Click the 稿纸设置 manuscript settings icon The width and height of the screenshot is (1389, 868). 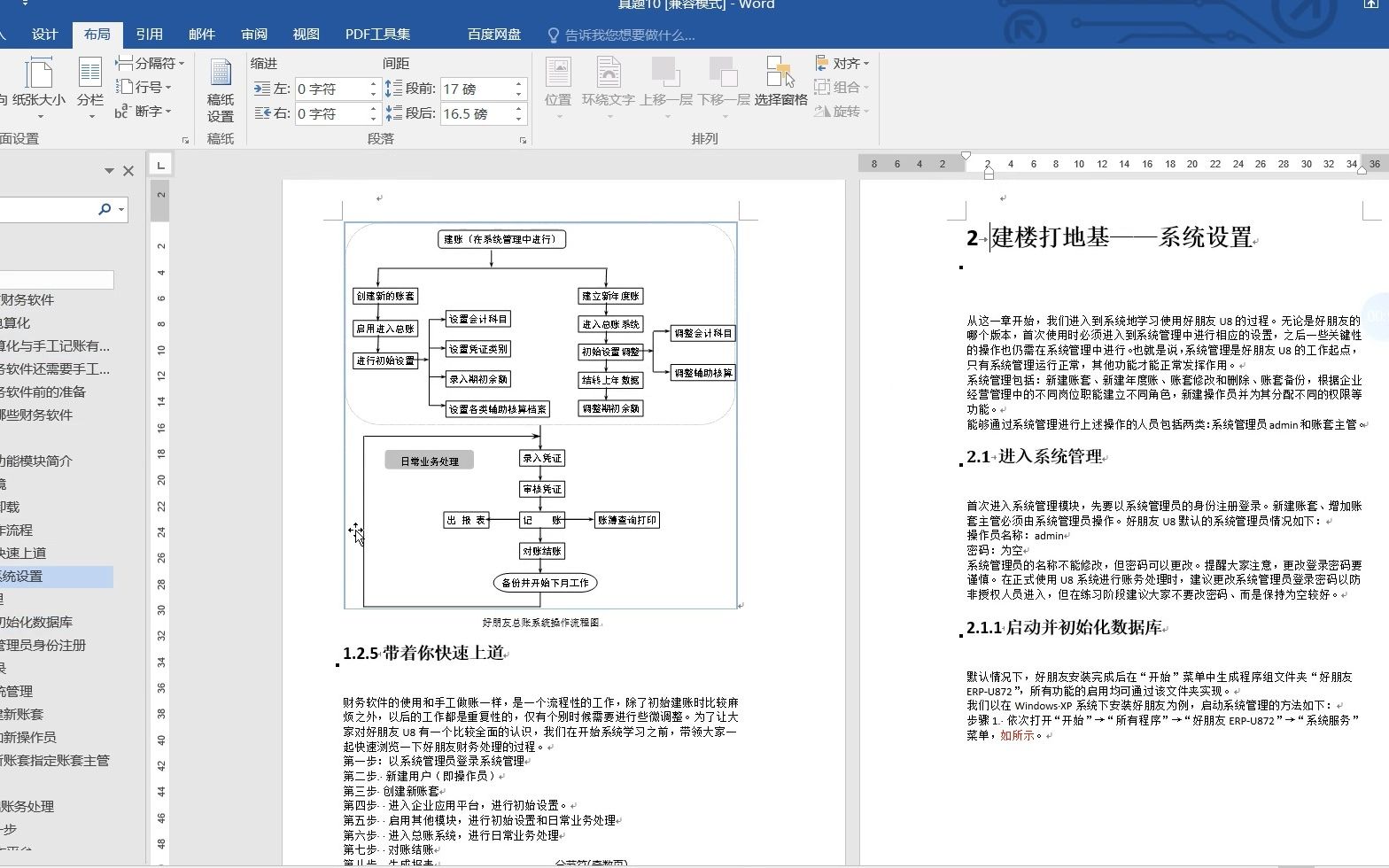coord(221,90)
